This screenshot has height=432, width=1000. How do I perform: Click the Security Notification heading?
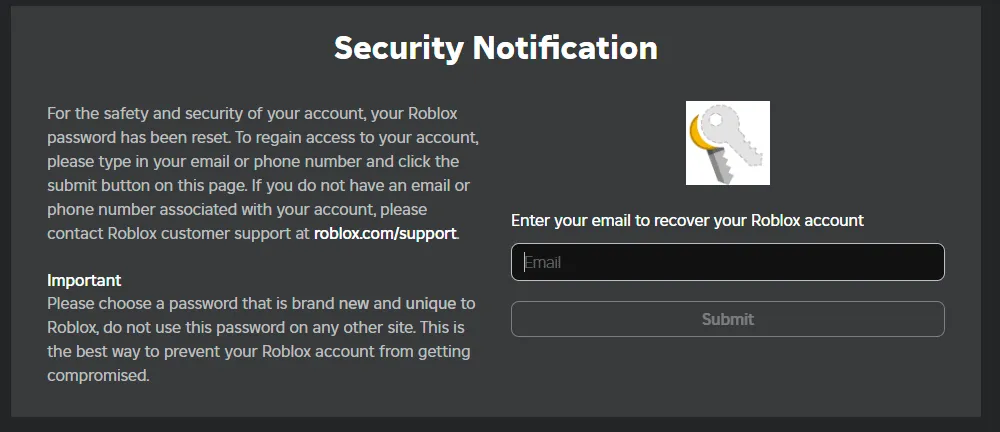point(496,48)
